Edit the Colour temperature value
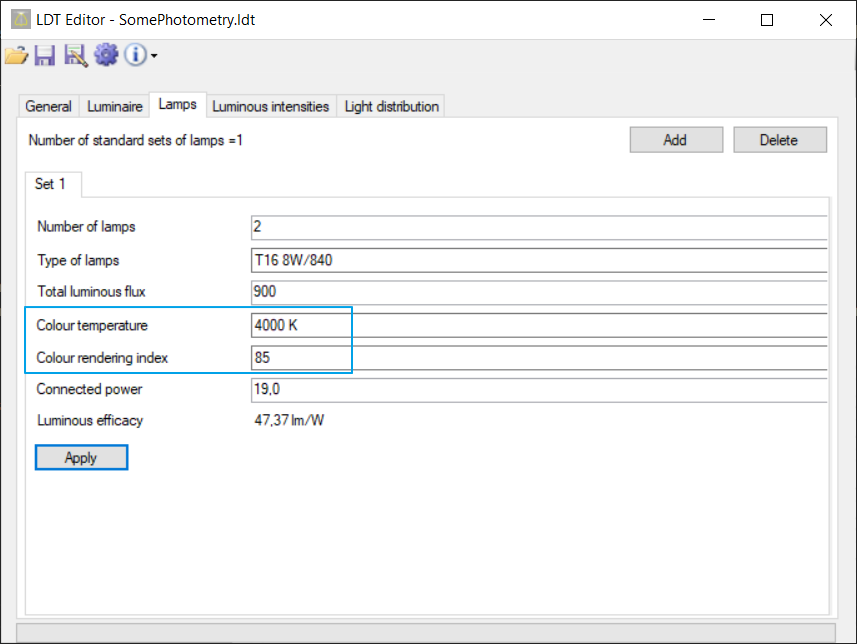The image size is (857, 644). tap(300, 324)
